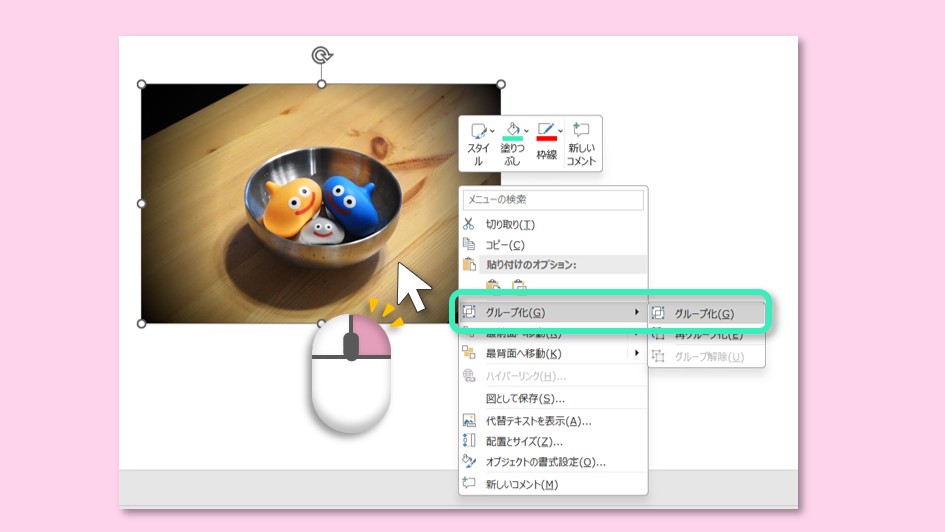Click the red outline color bar

(546, 139)
